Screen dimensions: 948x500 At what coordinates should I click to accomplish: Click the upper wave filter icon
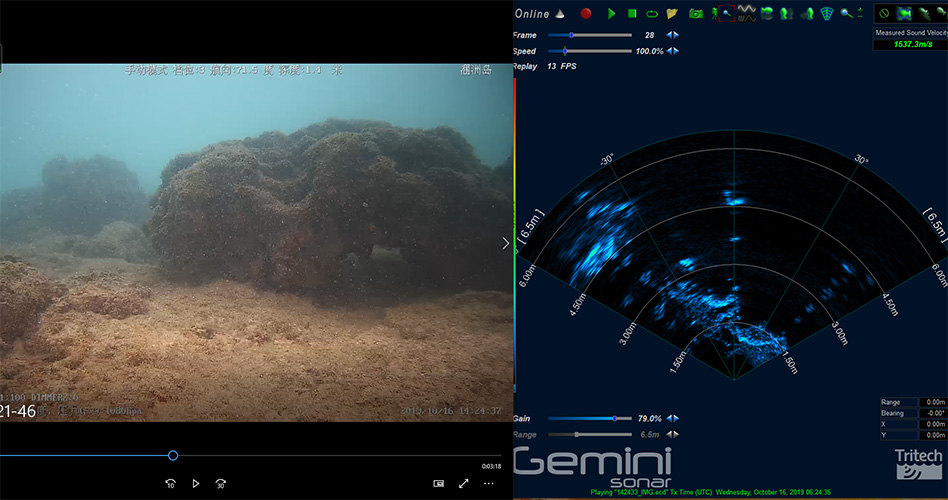[x=747, y=8]
